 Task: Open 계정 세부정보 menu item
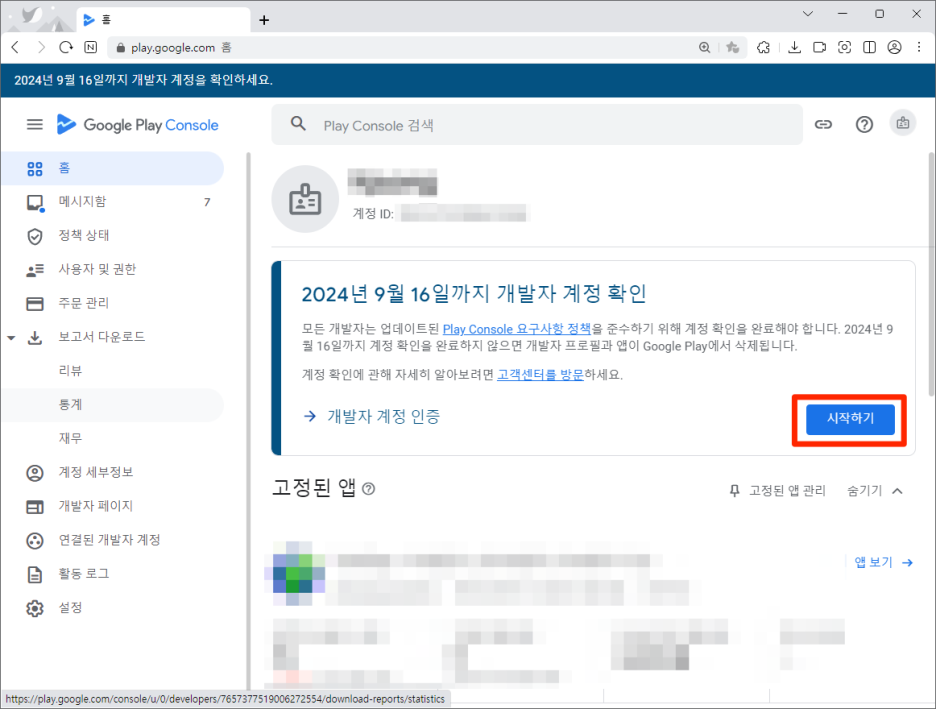coord(113,473)
